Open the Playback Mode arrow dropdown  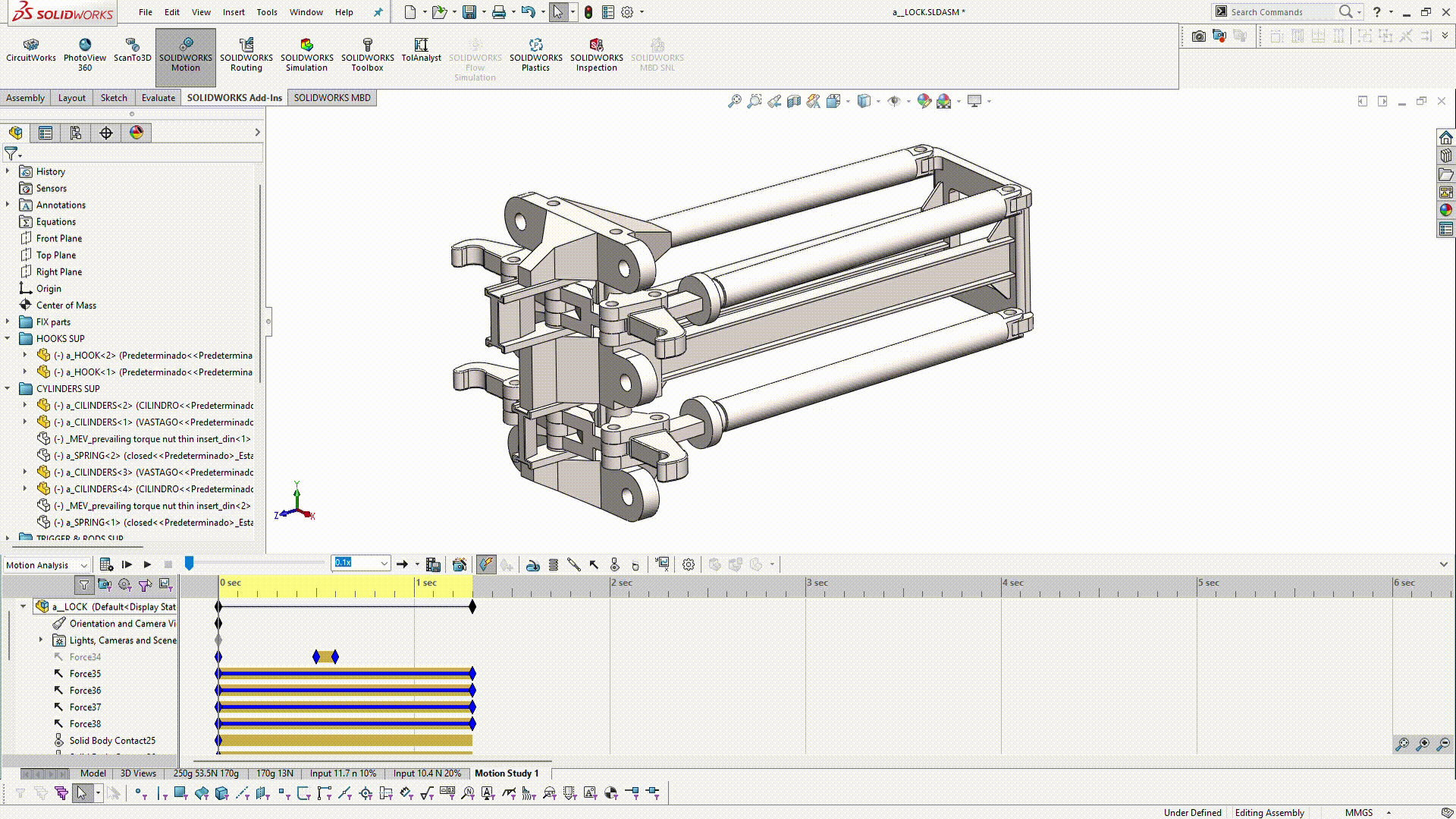(417, 564)
